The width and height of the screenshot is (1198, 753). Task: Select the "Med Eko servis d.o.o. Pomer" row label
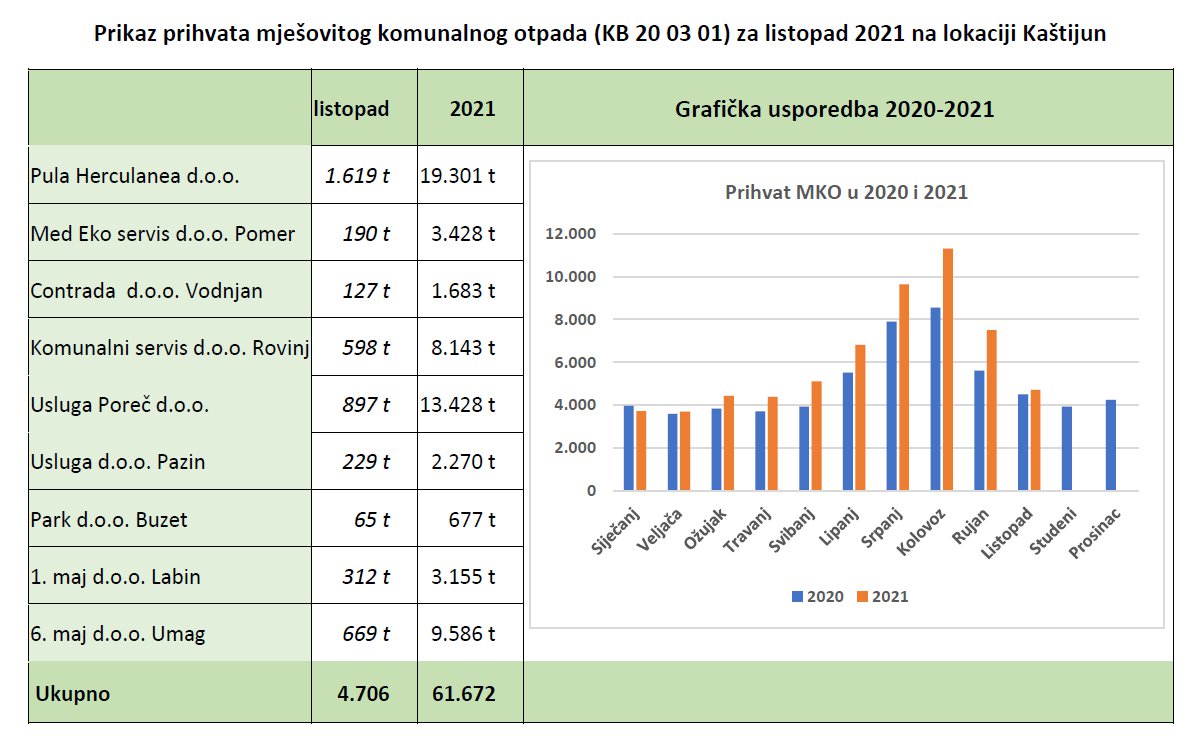(x=163, y=233)
